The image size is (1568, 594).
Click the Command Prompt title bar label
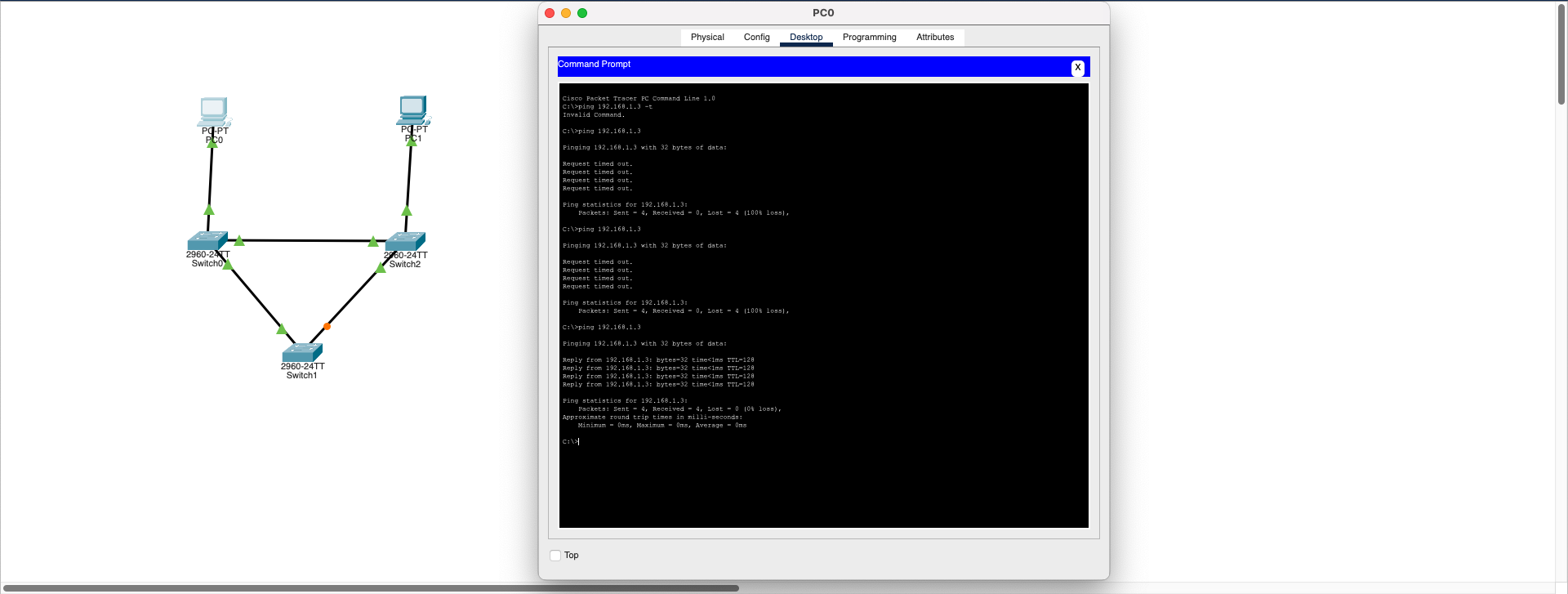coord(595,64)
